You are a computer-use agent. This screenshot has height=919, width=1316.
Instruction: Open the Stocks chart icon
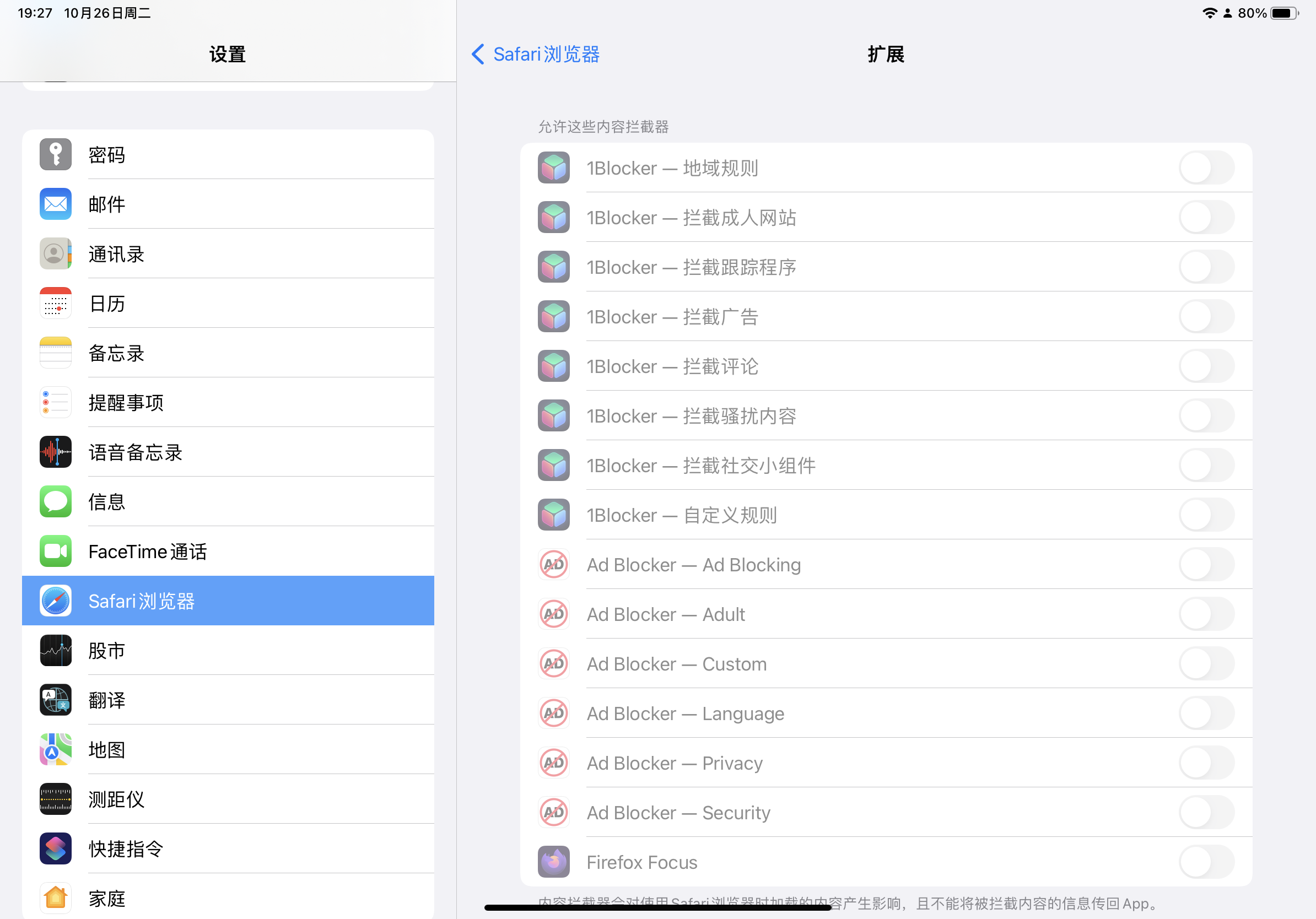point(55,650)
